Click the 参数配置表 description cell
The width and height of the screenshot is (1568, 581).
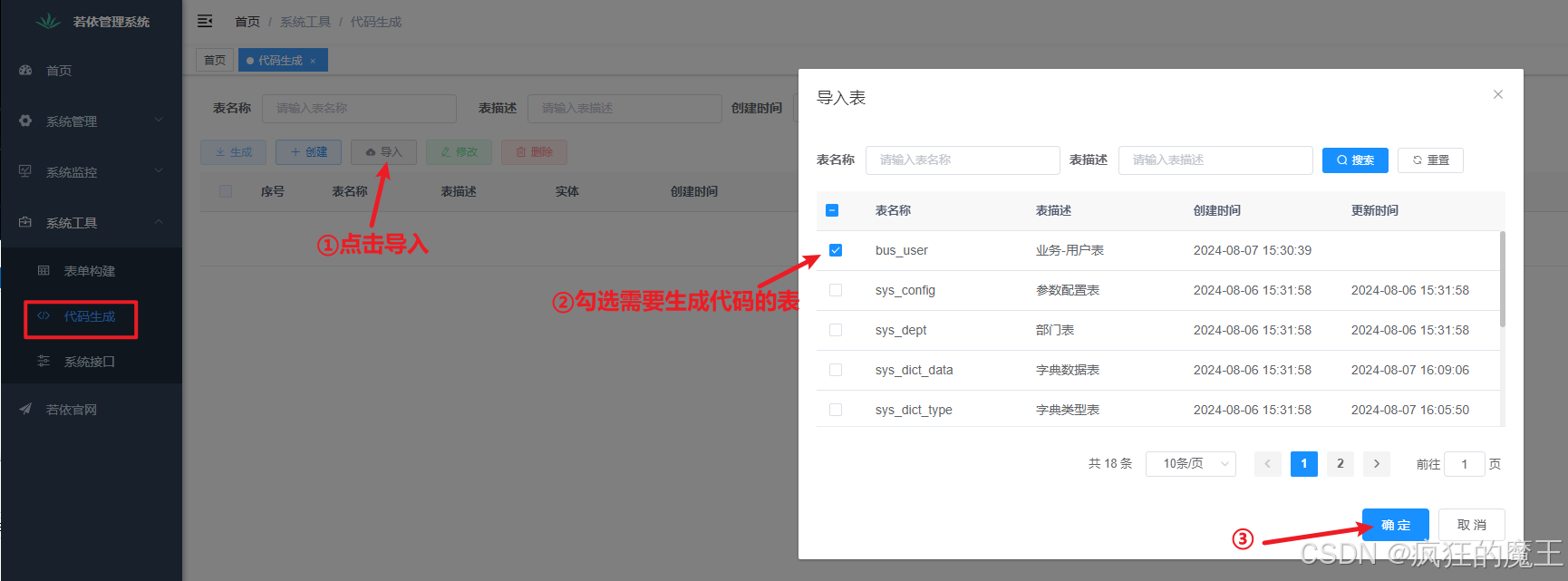tap(1068, 290)
